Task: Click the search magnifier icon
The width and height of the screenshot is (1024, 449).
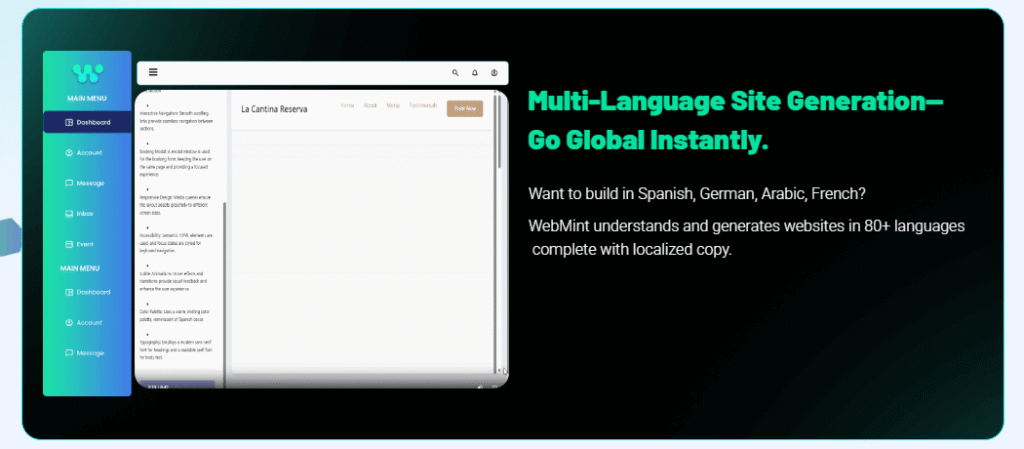Action: (456, 73)
